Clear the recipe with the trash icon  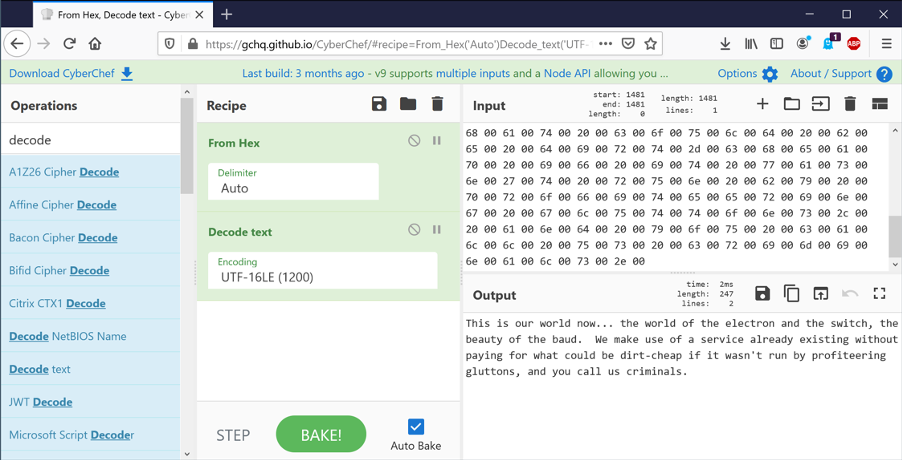tap(437, 104)
